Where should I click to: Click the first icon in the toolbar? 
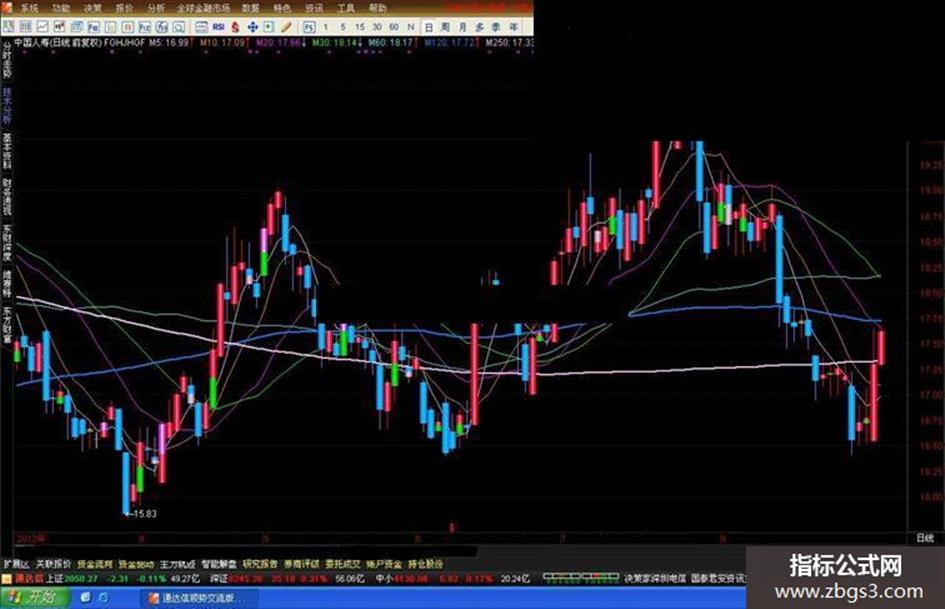pyautogui.click(x=8, y=27)
